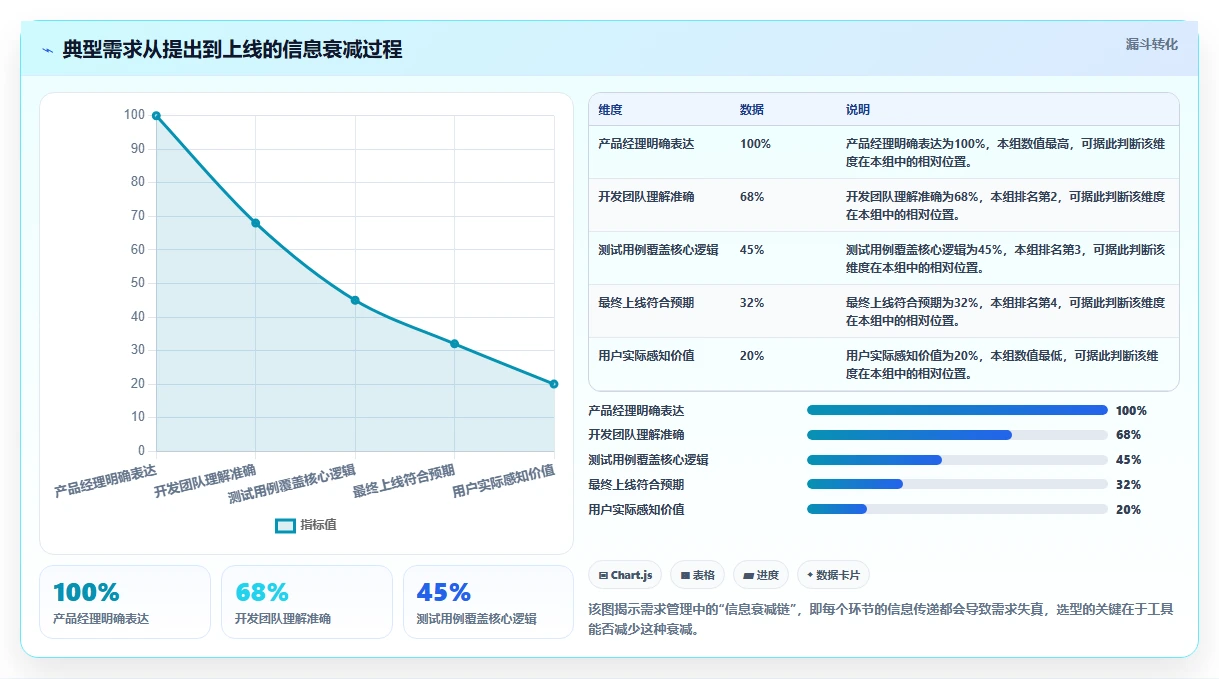Viewport: 1219px width, 679px height.
Task: Click the chart point at 45
Action: click(x=355, y=300)
